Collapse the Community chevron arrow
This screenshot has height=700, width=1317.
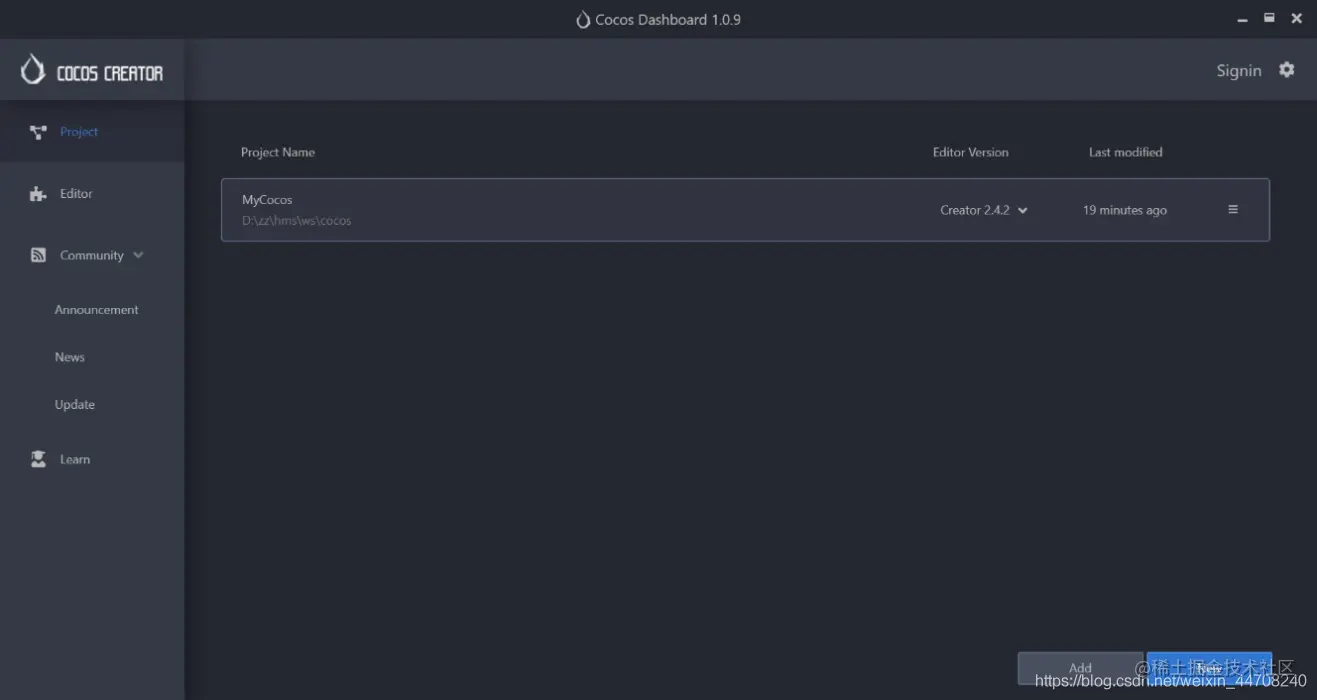tap(138, 255)
